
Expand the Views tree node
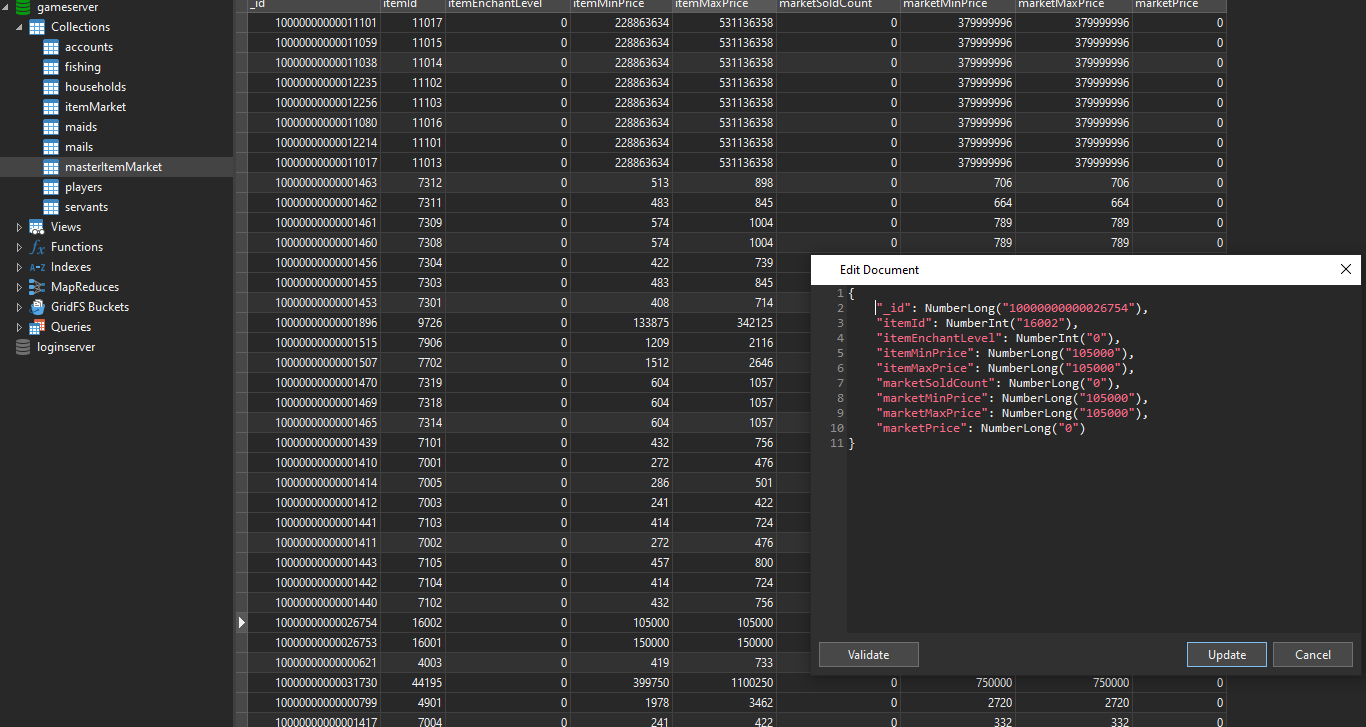(x=19, y=227)
